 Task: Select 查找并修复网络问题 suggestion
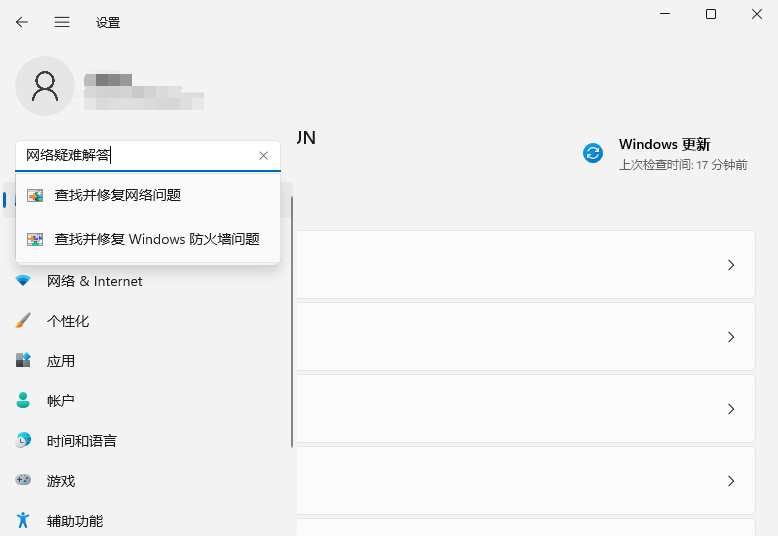118,195
